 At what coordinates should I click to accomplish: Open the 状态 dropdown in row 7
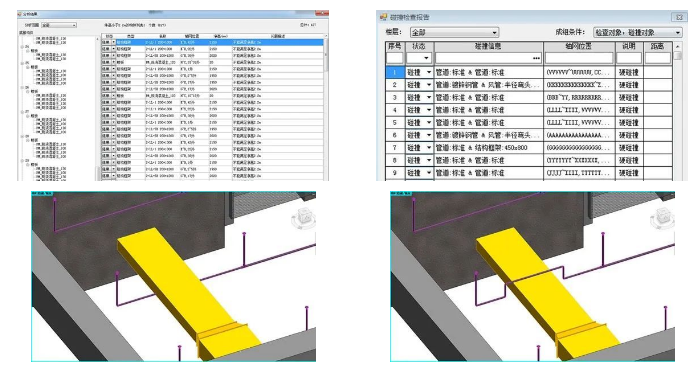tap(428, 148)
